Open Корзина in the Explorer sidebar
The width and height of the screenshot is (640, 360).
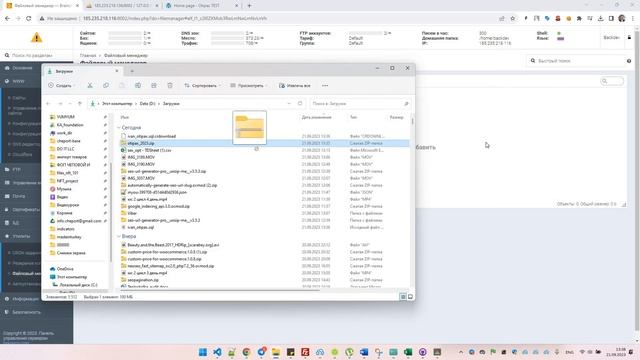point(64,213)
